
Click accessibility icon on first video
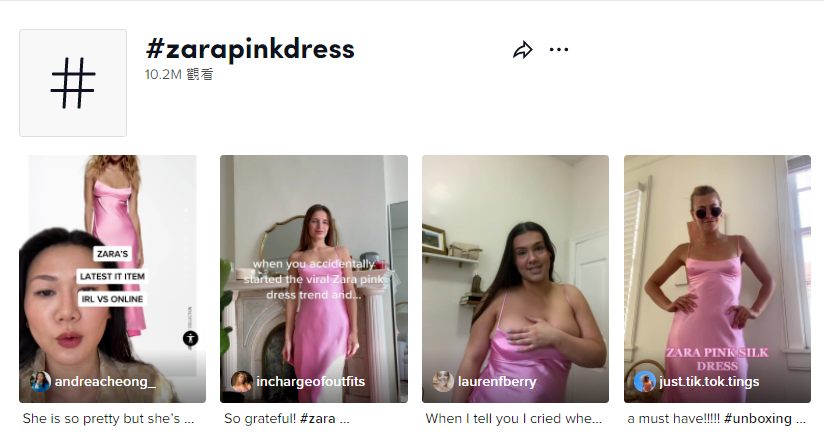tap(190, 338)
